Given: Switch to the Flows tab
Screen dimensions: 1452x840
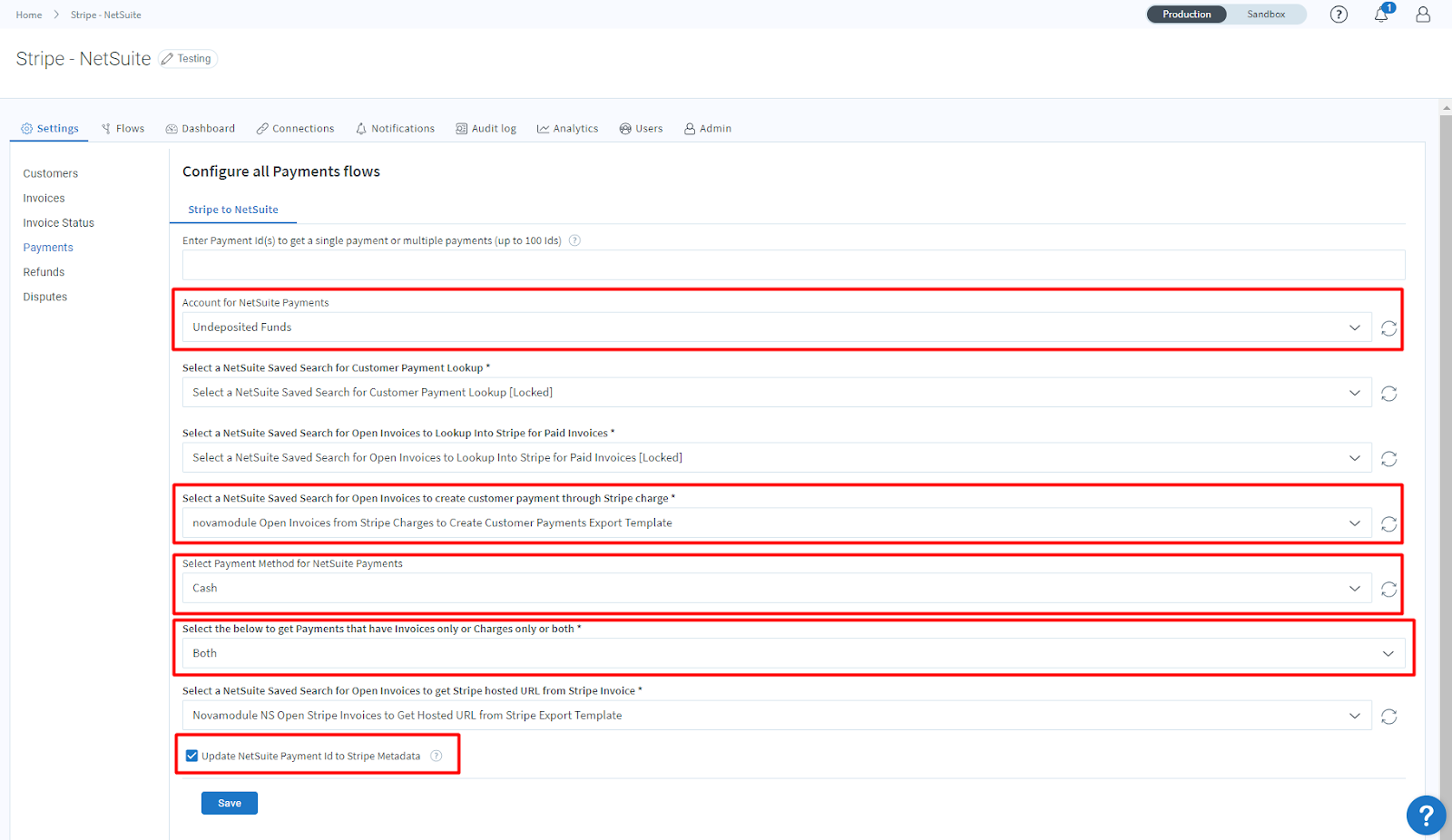Looking at the screenshot, I should tap(123, 129).
